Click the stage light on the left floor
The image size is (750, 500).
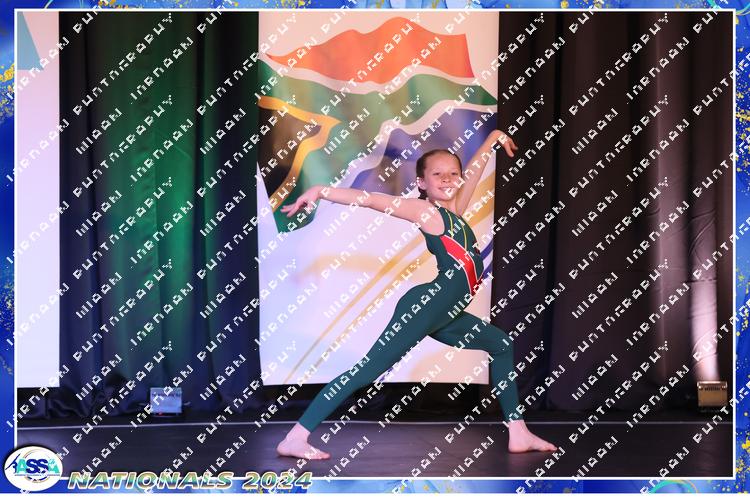[165, 400]
